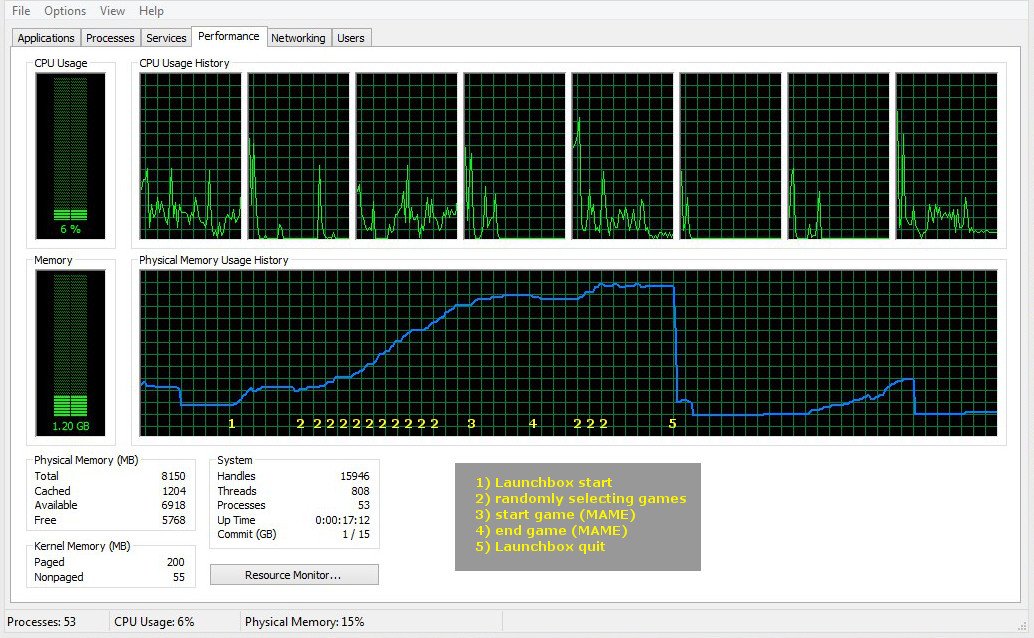
Task: Open the File menu
Action: tap(21, 11)
